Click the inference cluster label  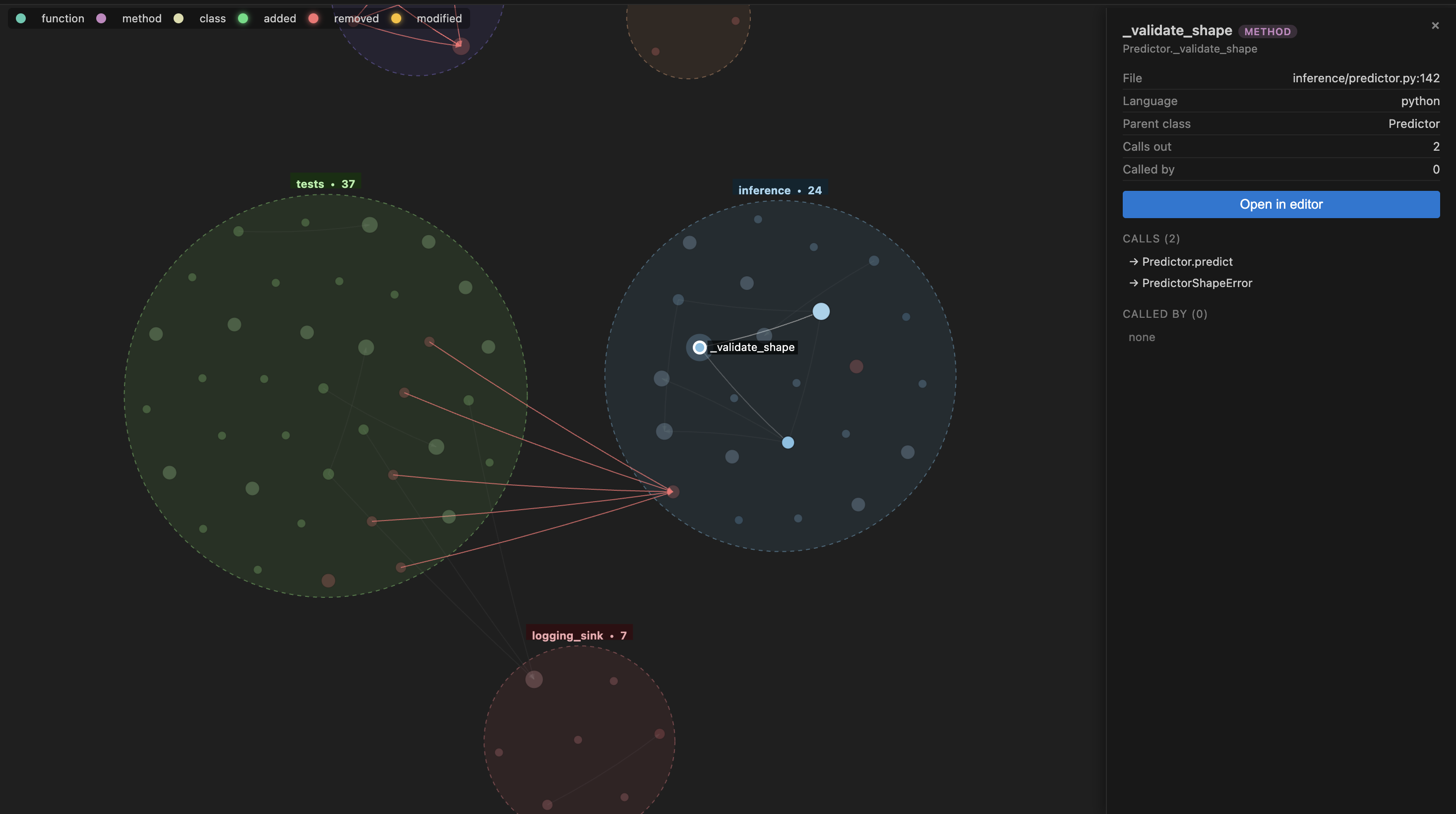(x=780, y=190)
